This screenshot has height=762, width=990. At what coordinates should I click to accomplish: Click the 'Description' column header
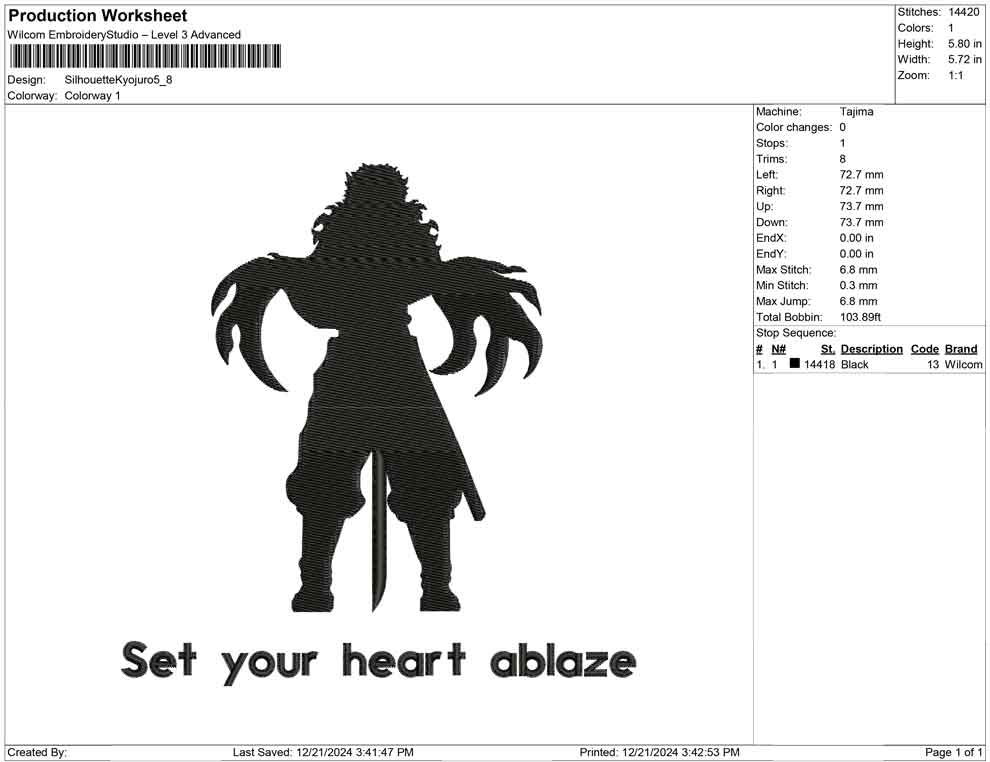point(872,349)
